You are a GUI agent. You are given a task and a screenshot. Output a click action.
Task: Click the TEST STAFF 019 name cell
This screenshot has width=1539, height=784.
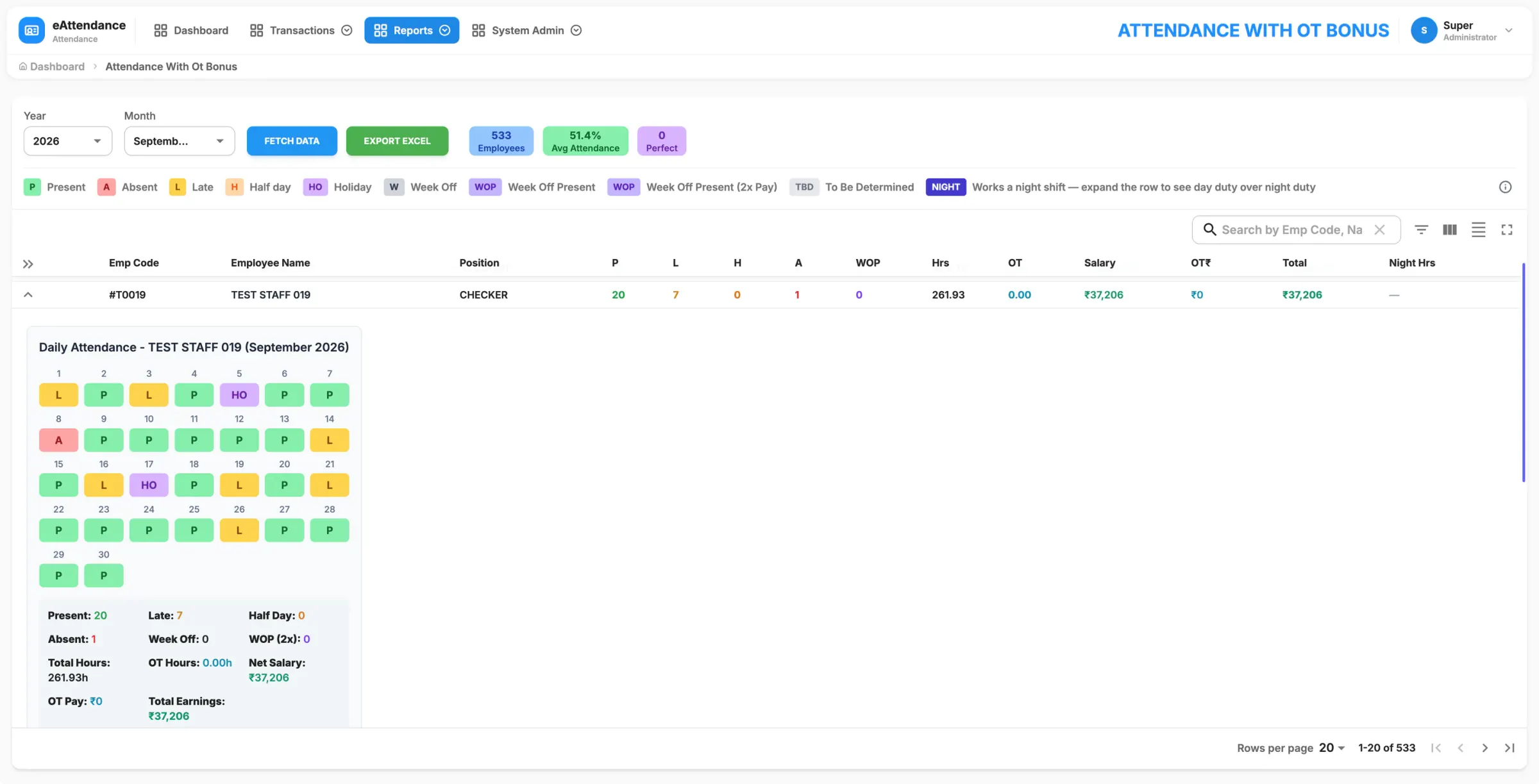[x=270, y=295]
